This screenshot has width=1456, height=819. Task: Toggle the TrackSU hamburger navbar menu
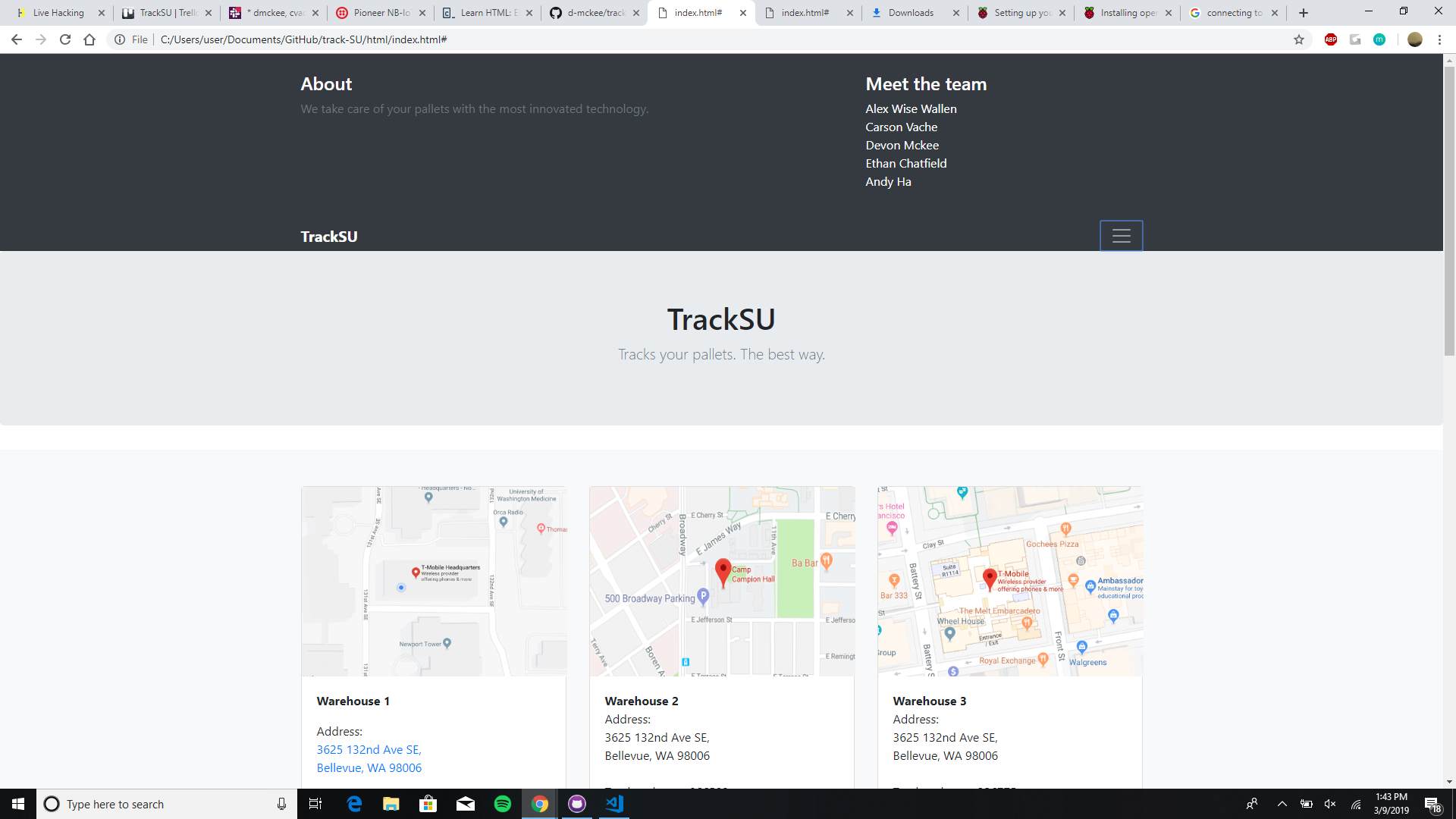[x=1121, y=236]
